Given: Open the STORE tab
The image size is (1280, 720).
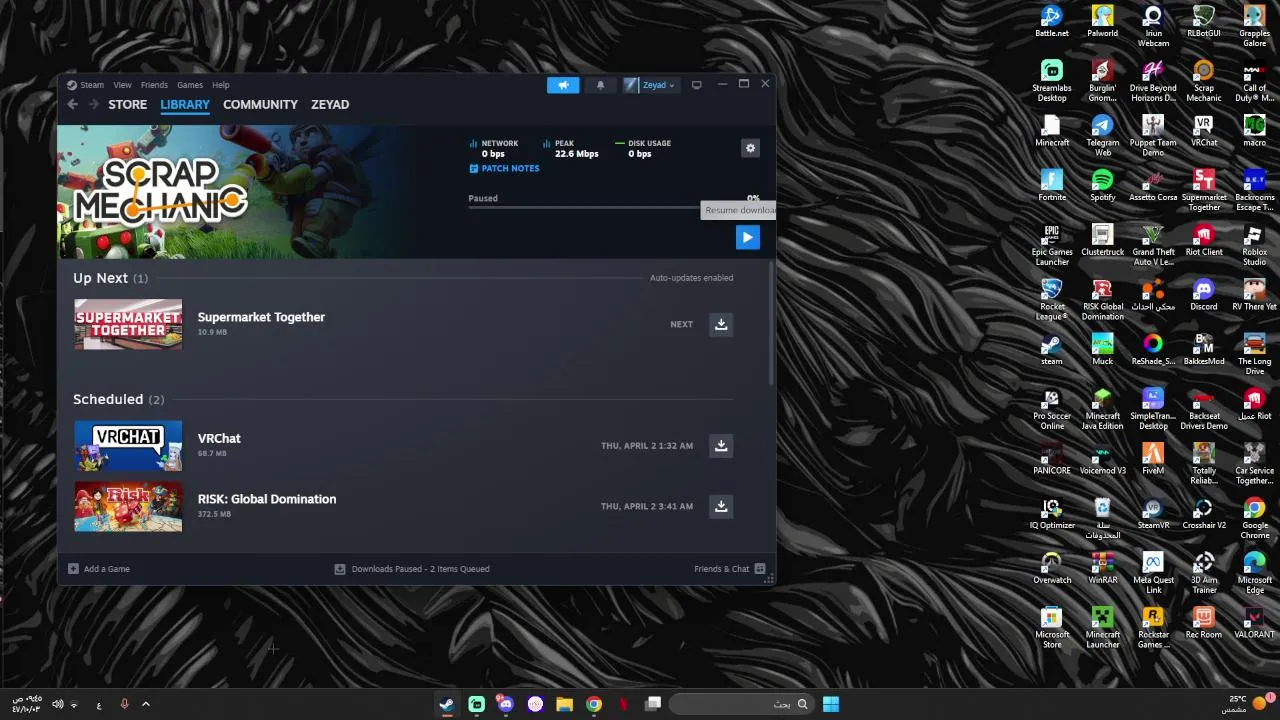Looking at the screenshot, I should 127,104.
